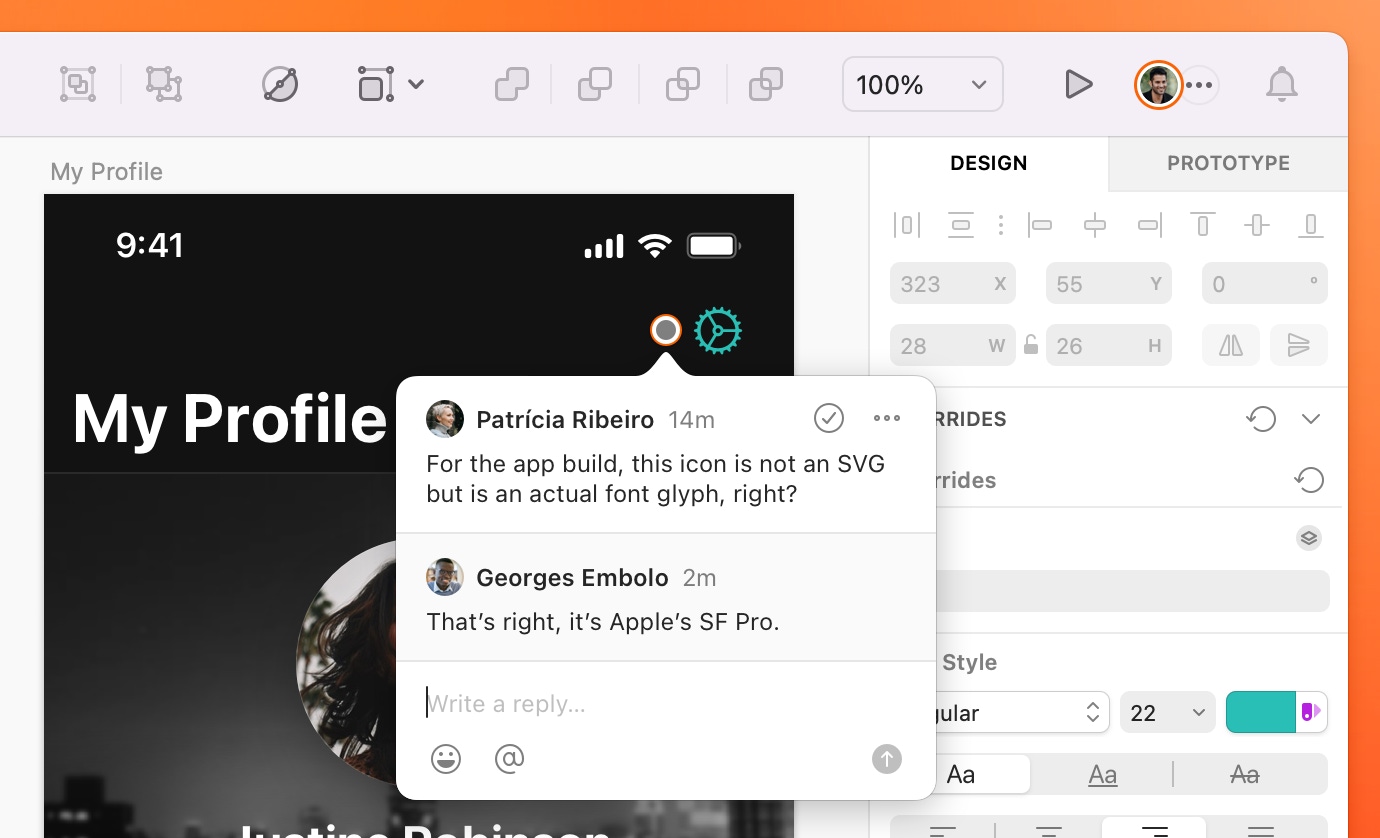This screenshot has width=1380, height=838.
Task: Collapse the overrides section chevron
Action: tap(1311, 419)
